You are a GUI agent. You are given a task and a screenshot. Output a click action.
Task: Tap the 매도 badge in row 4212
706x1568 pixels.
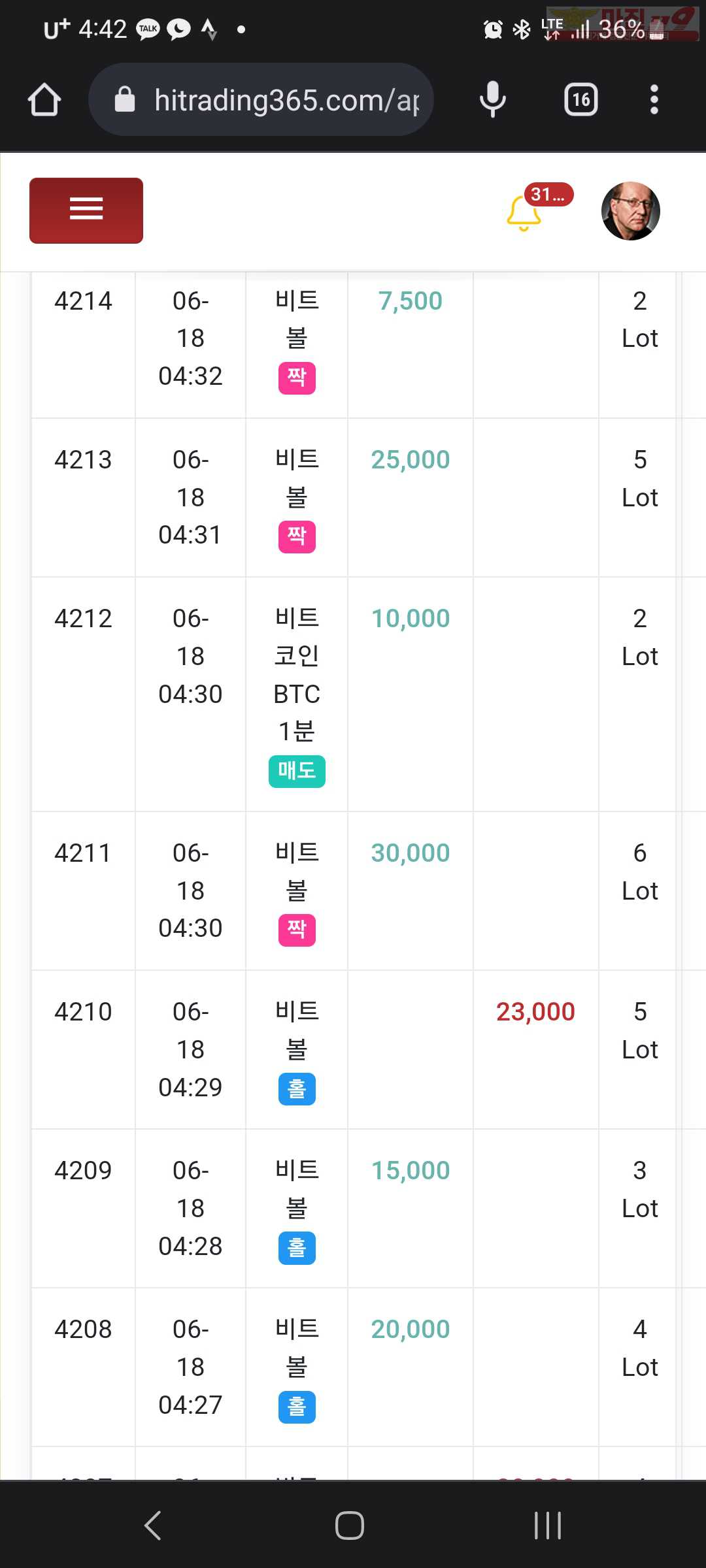click(x=297, y=772)
